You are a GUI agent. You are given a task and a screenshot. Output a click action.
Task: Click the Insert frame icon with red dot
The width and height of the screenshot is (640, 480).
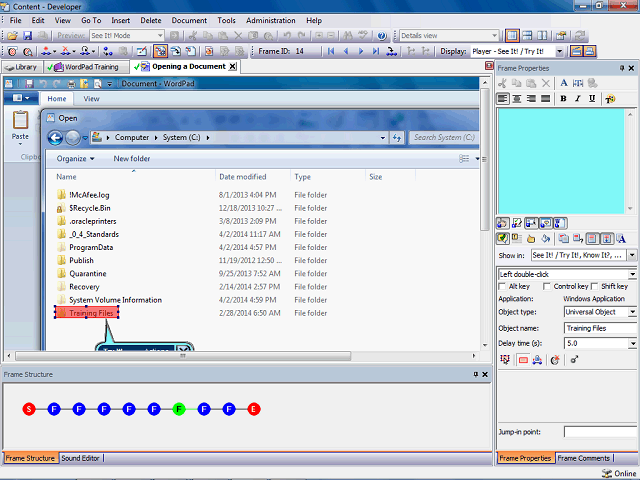pos(46,51)
